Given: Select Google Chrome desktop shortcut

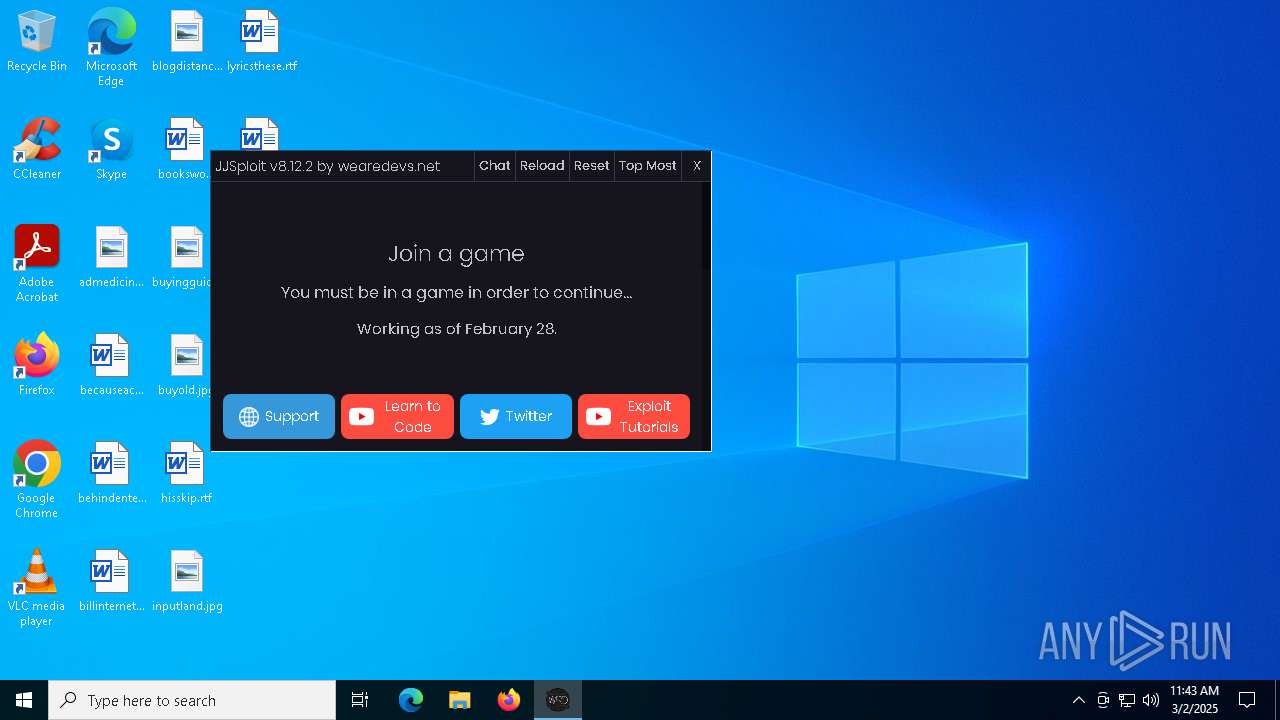Looking at the screenshot, I should 37,480.
